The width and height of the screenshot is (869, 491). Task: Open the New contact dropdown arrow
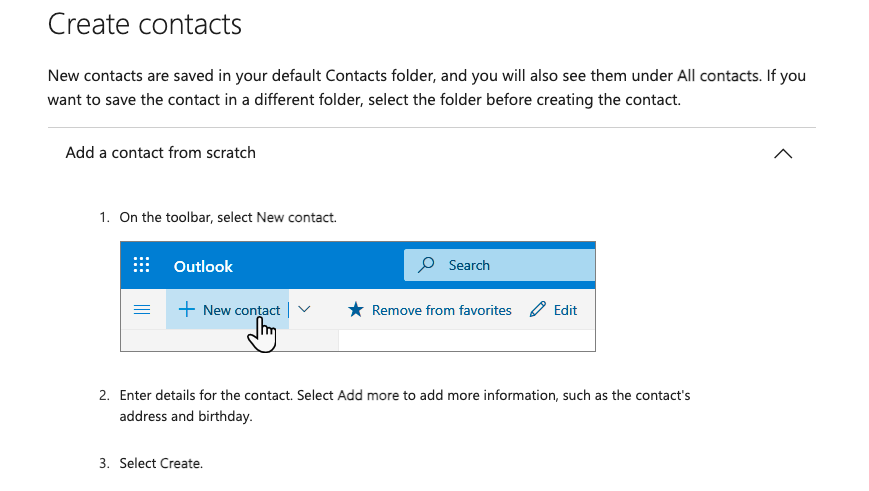(304, 309)
